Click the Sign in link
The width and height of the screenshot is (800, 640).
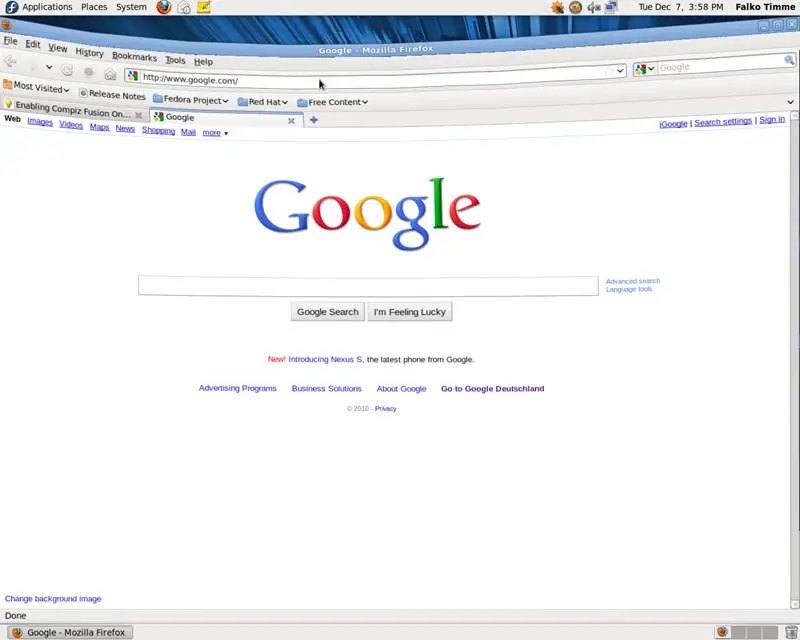click(x=772, y=119)
